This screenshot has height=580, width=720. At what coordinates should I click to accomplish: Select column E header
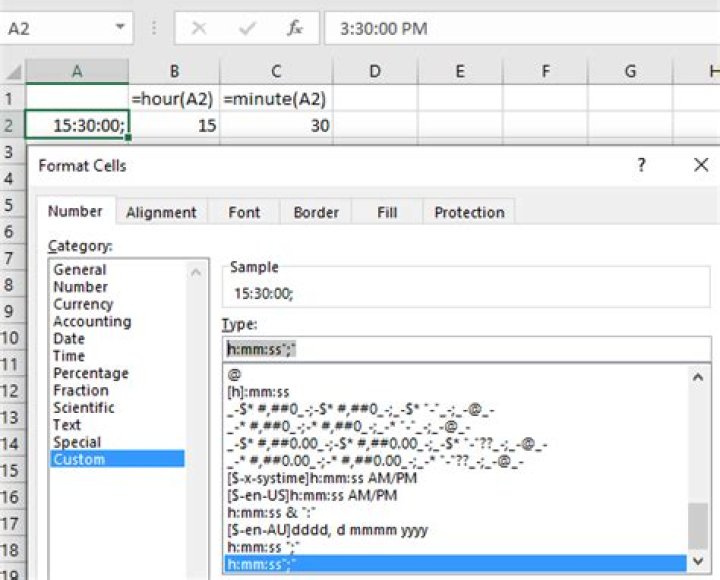(x=460, y=71)
